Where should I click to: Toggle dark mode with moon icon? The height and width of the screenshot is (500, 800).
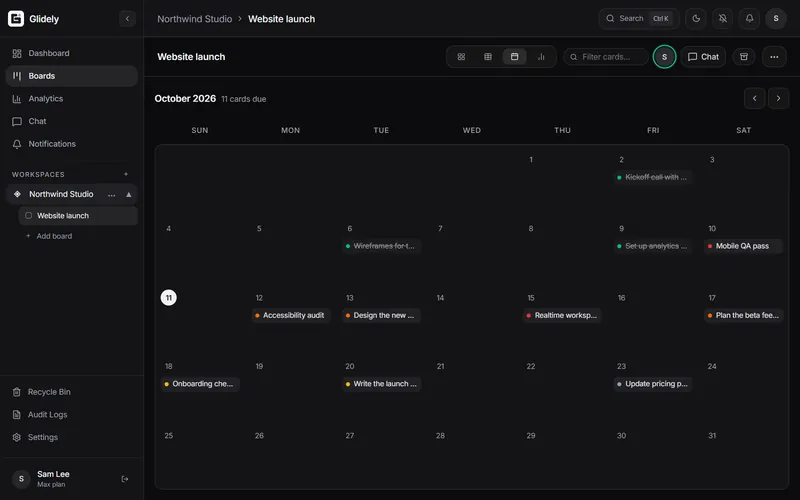coord(696,18)
